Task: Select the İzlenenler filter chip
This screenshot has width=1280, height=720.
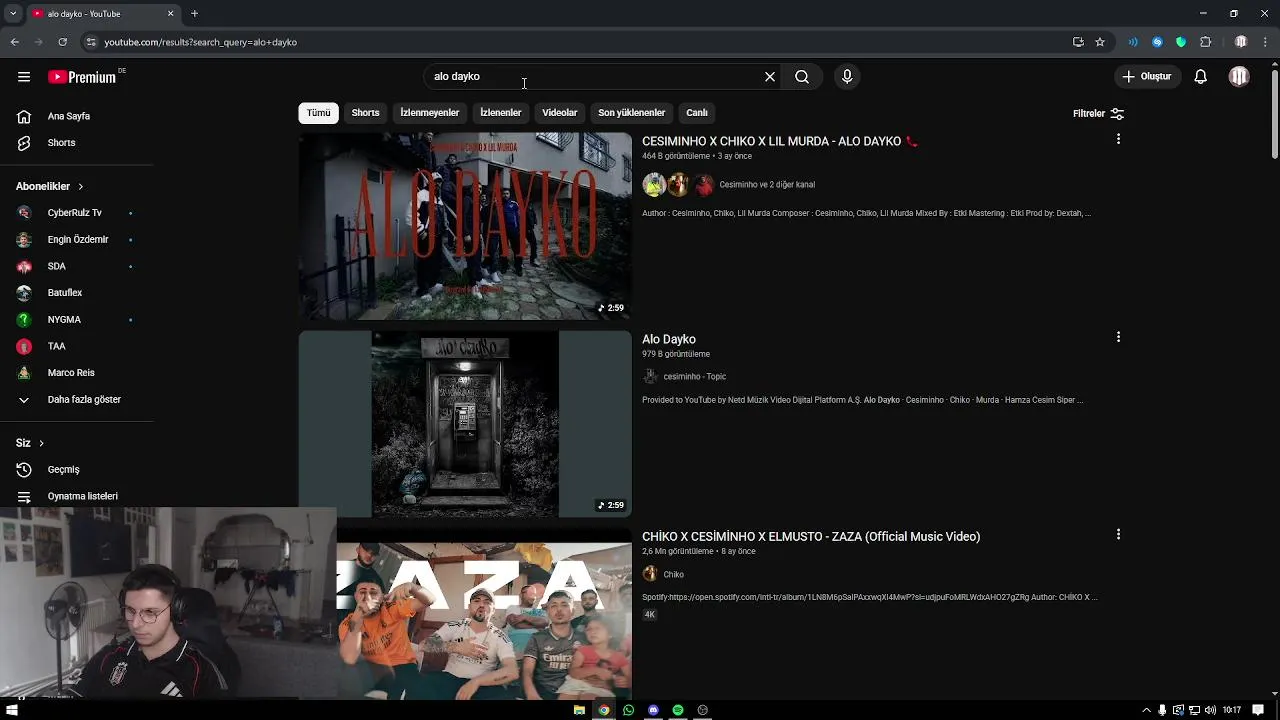Action: (500, 113)
